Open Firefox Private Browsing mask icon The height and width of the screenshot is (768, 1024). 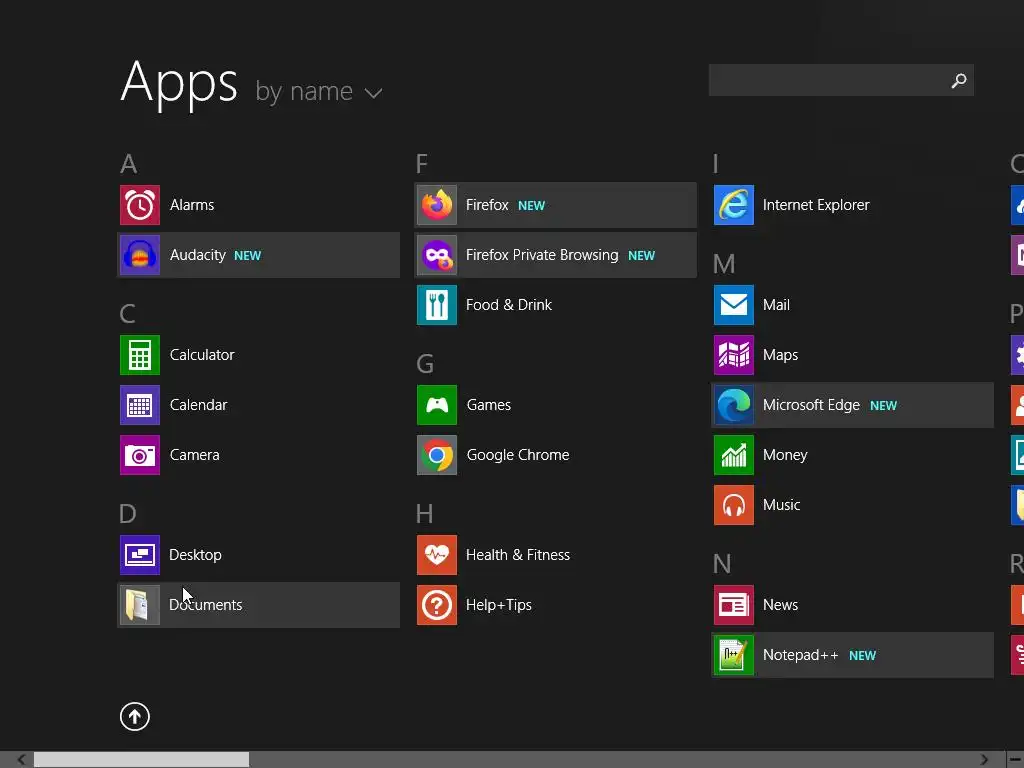(437, 255)
